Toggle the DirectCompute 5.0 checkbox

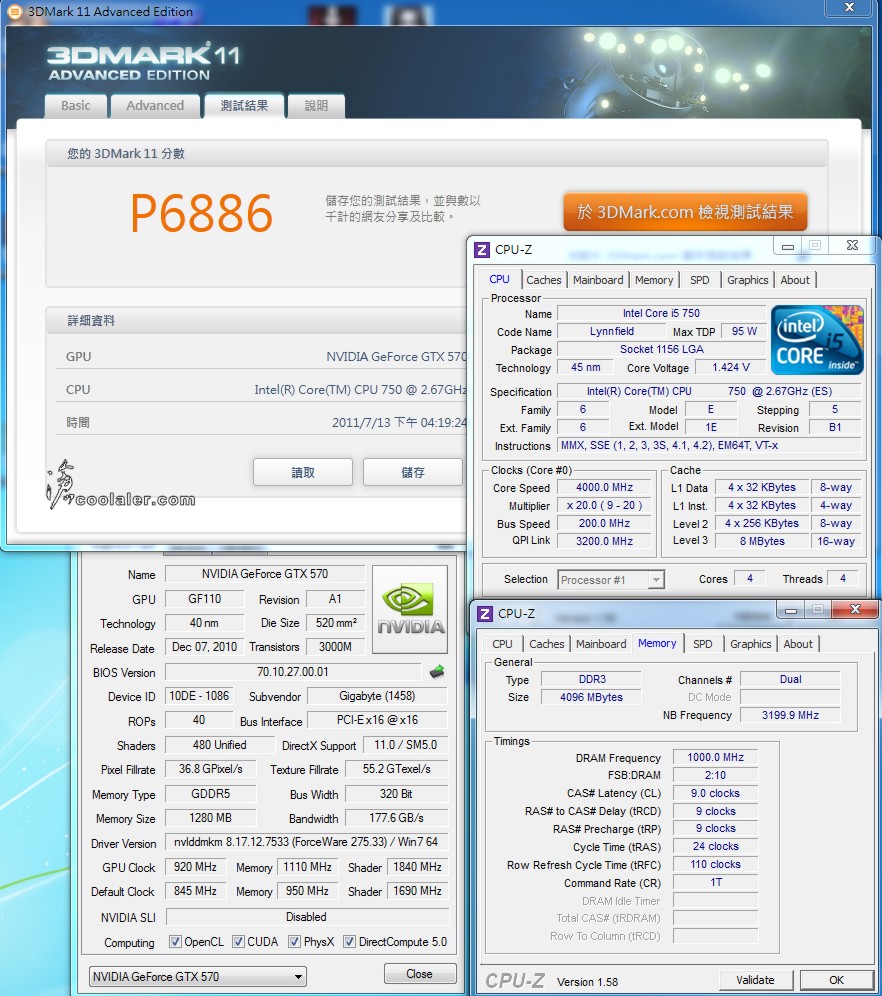point(350,942)
